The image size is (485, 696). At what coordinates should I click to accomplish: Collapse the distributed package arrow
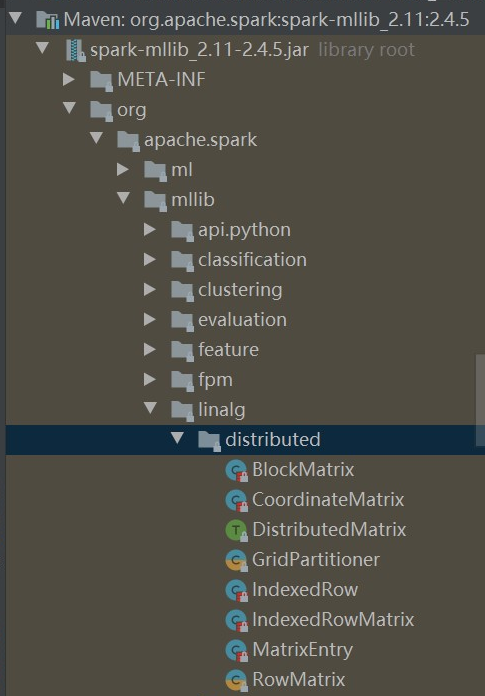pyautogui.click(x=177, y=438)
